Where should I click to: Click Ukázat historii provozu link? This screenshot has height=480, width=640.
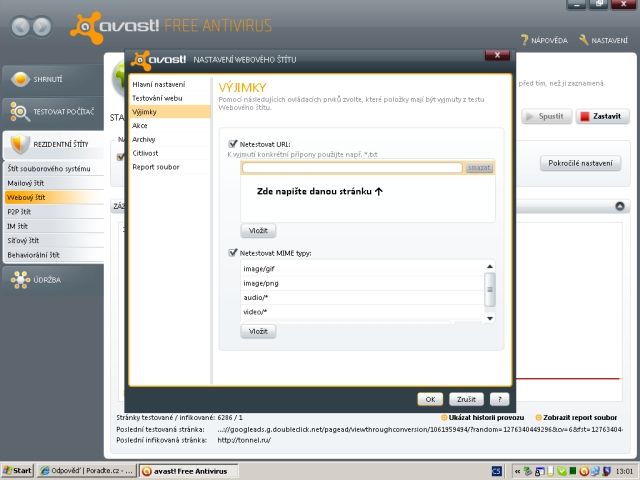click(x=482, y=418)
